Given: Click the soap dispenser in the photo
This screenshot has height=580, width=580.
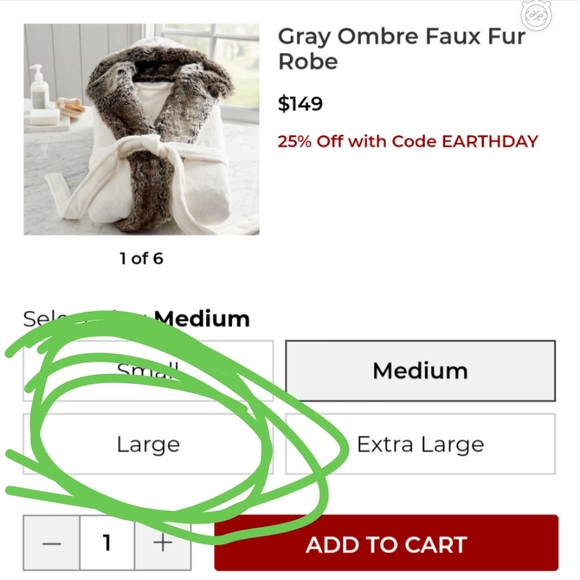Looking at the screenshot, I should tap(39, 87).
